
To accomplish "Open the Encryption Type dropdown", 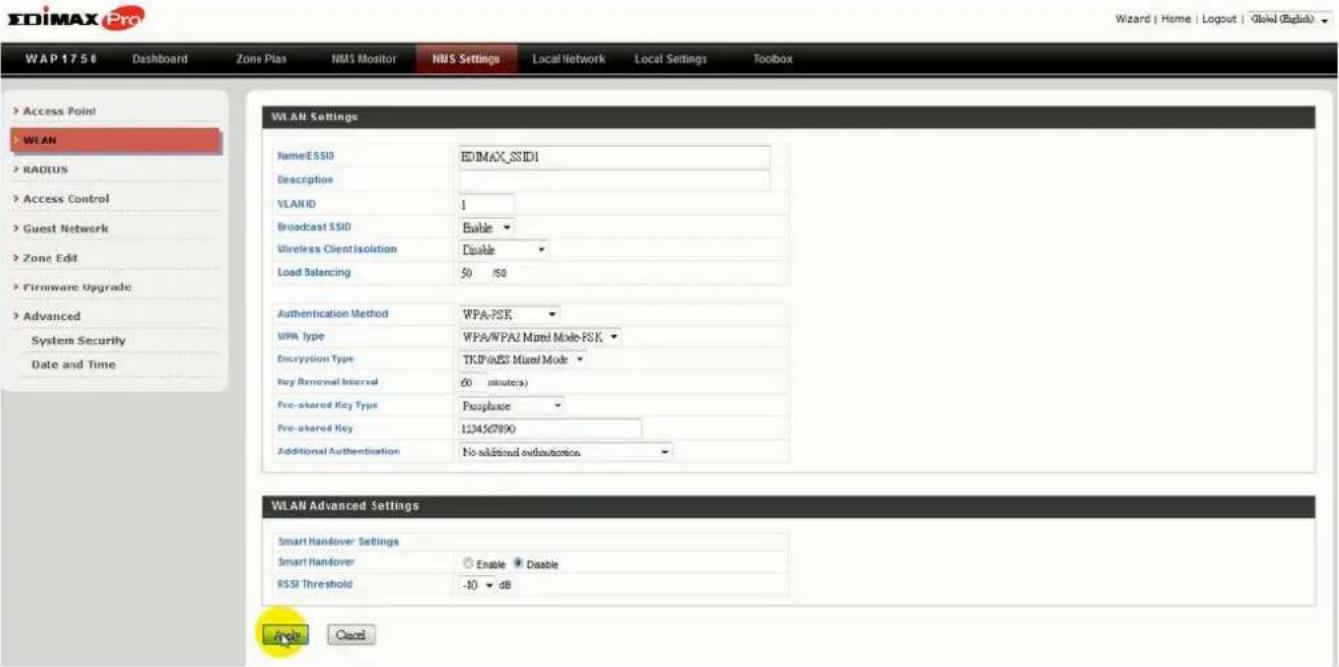I will point(523,359).
